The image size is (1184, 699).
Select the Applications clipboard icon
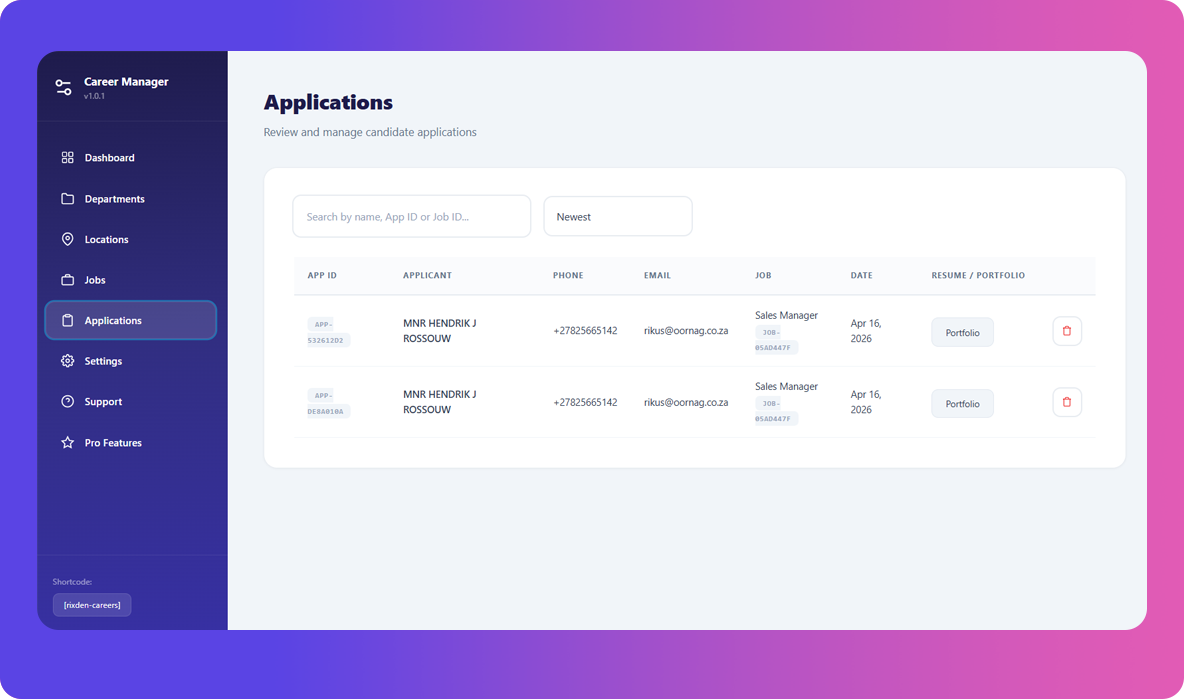coord(67,320)
